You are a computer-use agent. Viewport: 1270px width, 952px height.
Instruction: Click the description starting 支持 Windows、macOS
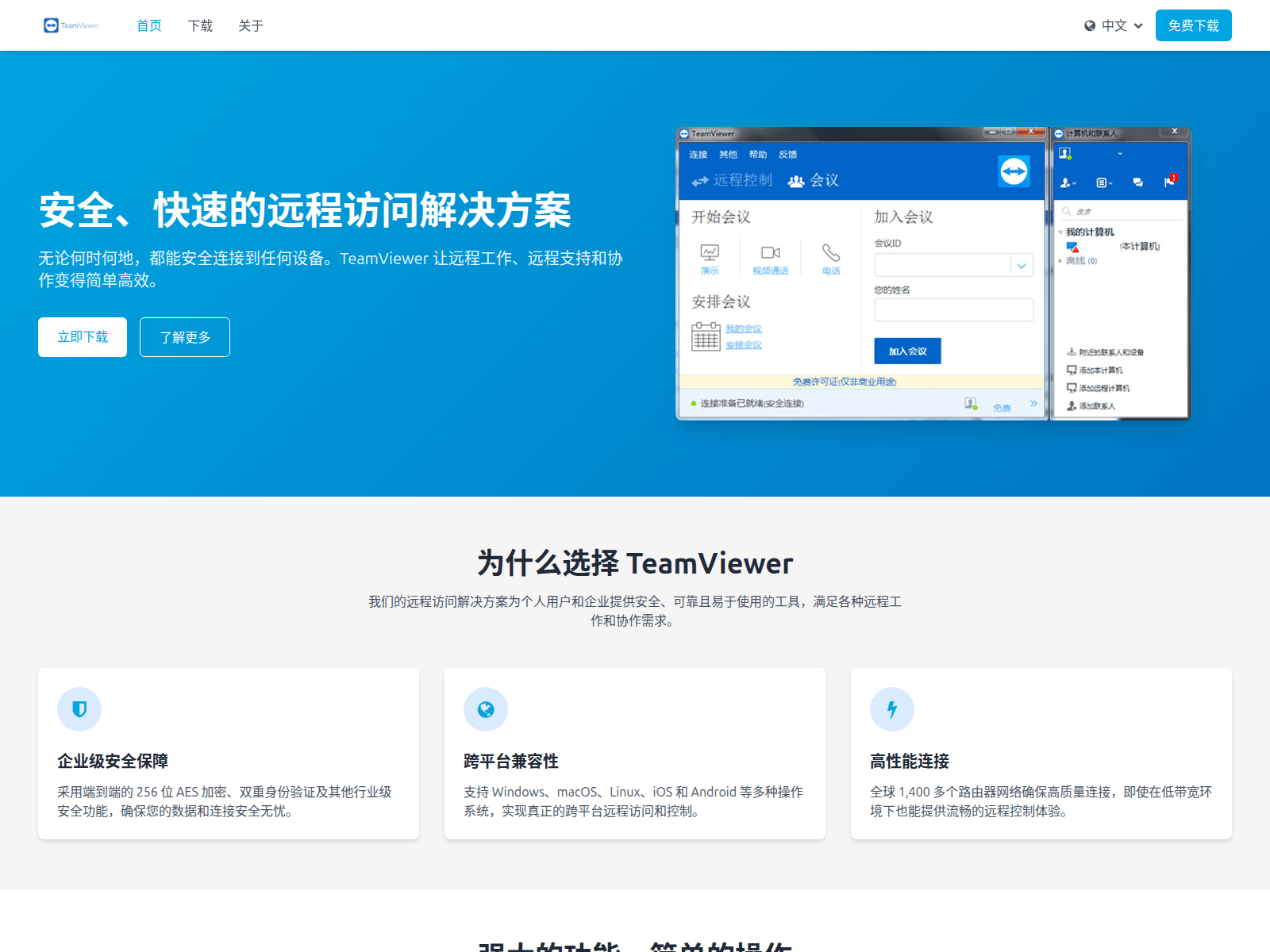(x=633, y=801)
